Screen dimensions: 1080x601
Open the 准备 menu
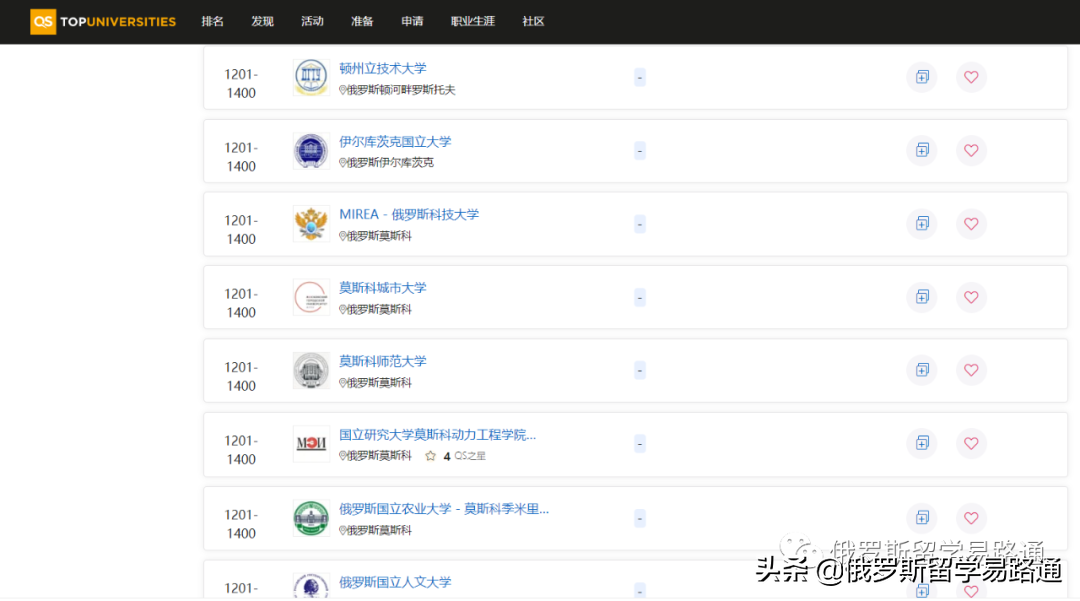(362, 21)
